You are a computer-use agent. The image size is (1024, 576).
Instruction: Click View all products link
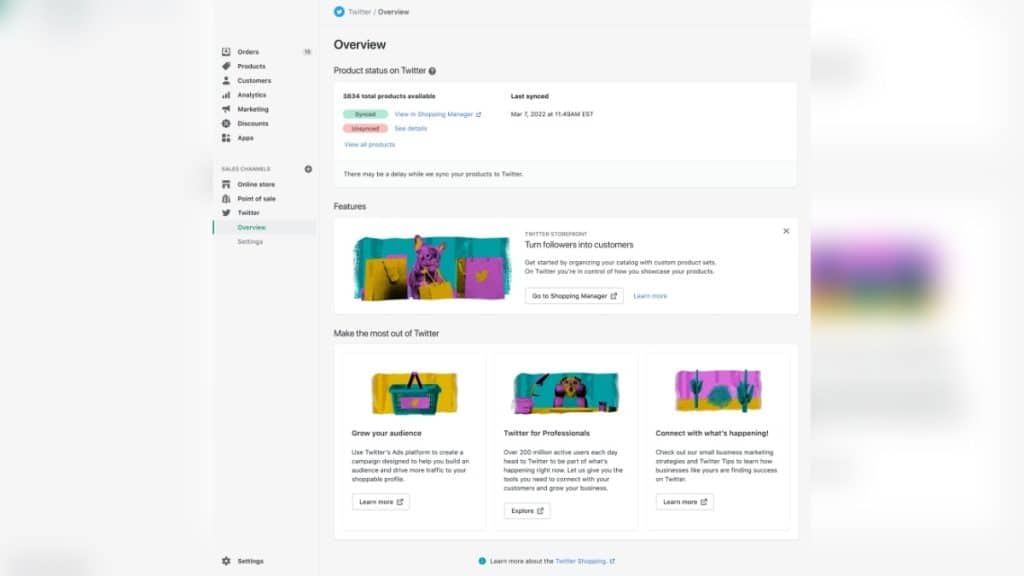[x=370, y=144]
